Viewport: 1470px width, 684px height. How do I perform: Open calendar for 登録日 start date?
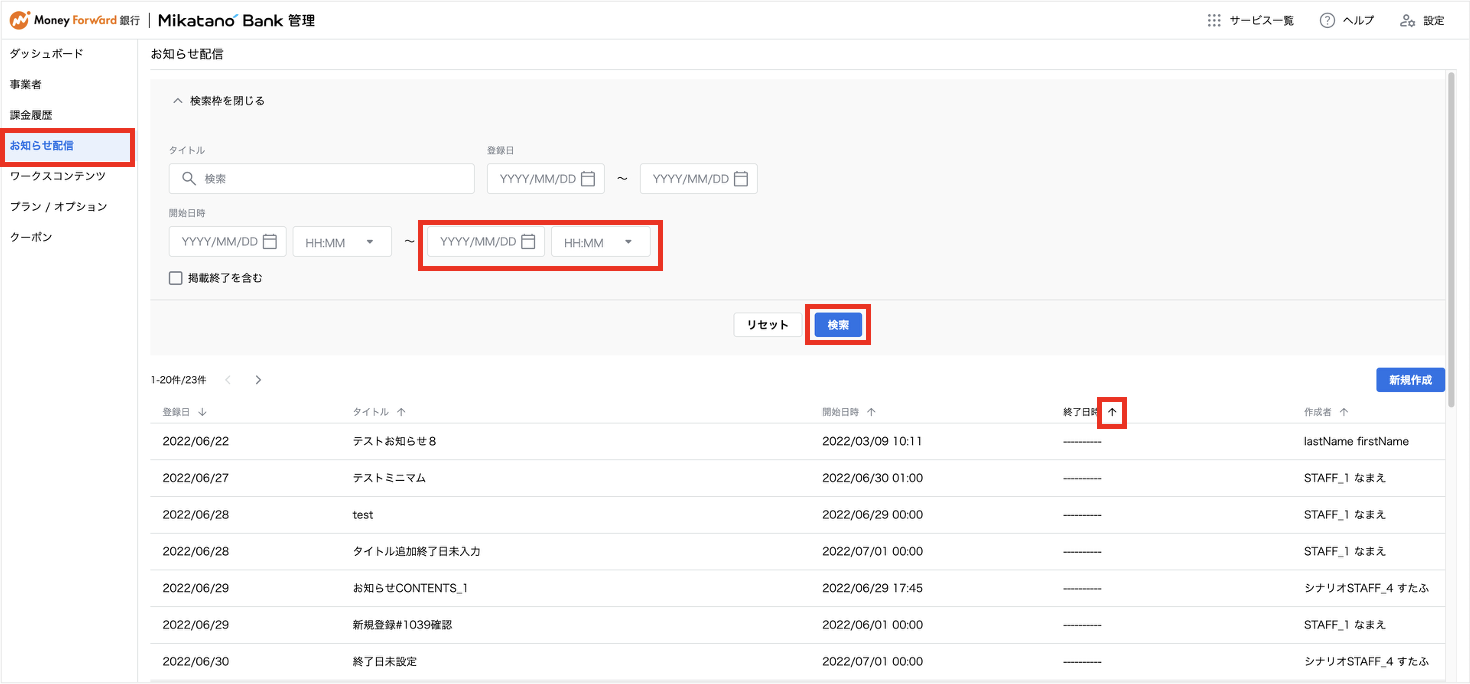[x=588, y=179]
